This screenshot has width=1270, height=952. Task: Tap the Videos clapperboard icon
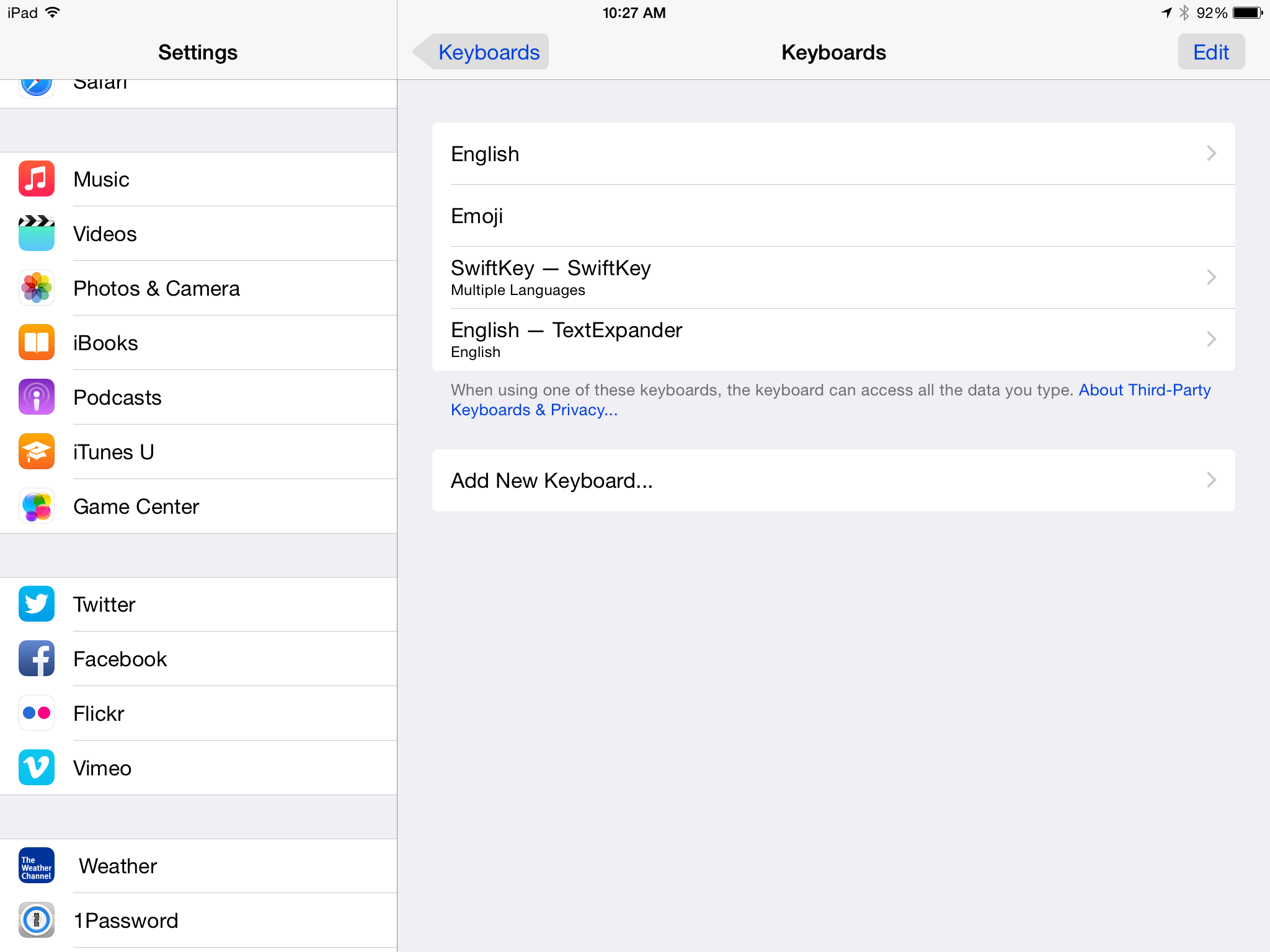37,234
